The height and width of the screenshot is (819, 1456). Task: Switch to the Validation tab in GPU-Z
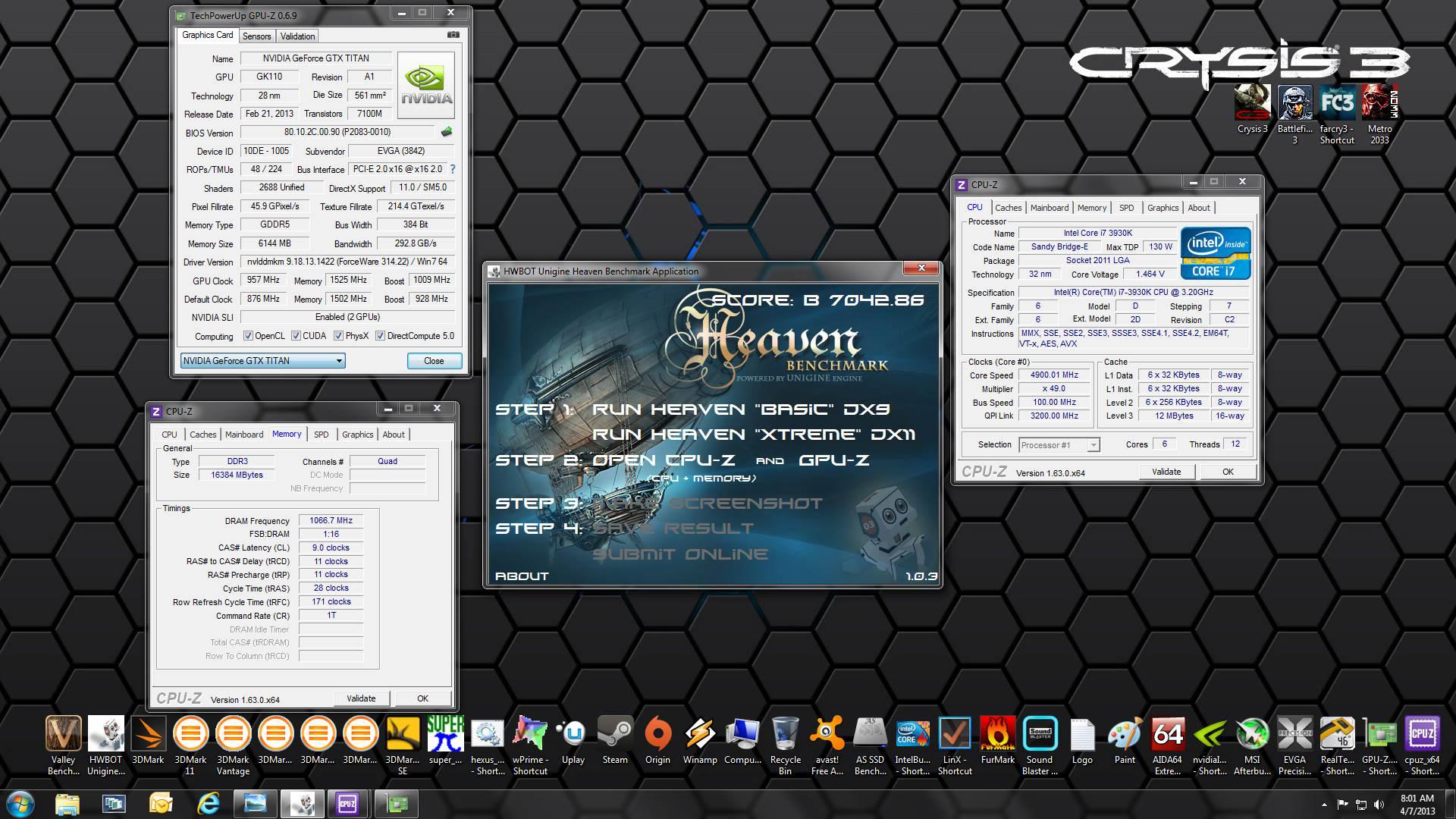[x=297, y=36]
